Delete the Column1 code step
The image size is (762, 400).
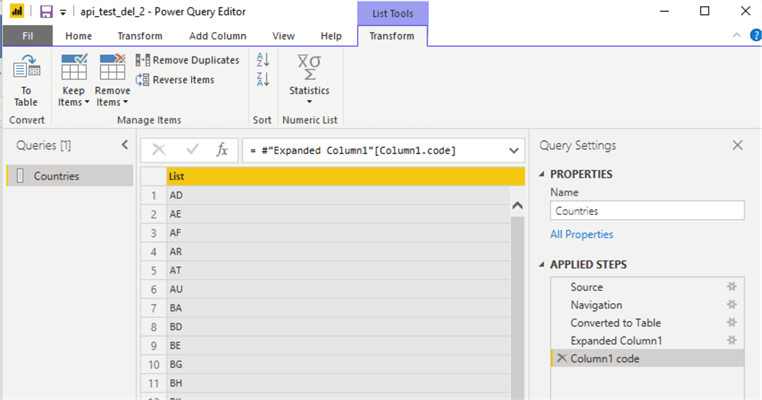pyautogui.click(x=561, y=359)
